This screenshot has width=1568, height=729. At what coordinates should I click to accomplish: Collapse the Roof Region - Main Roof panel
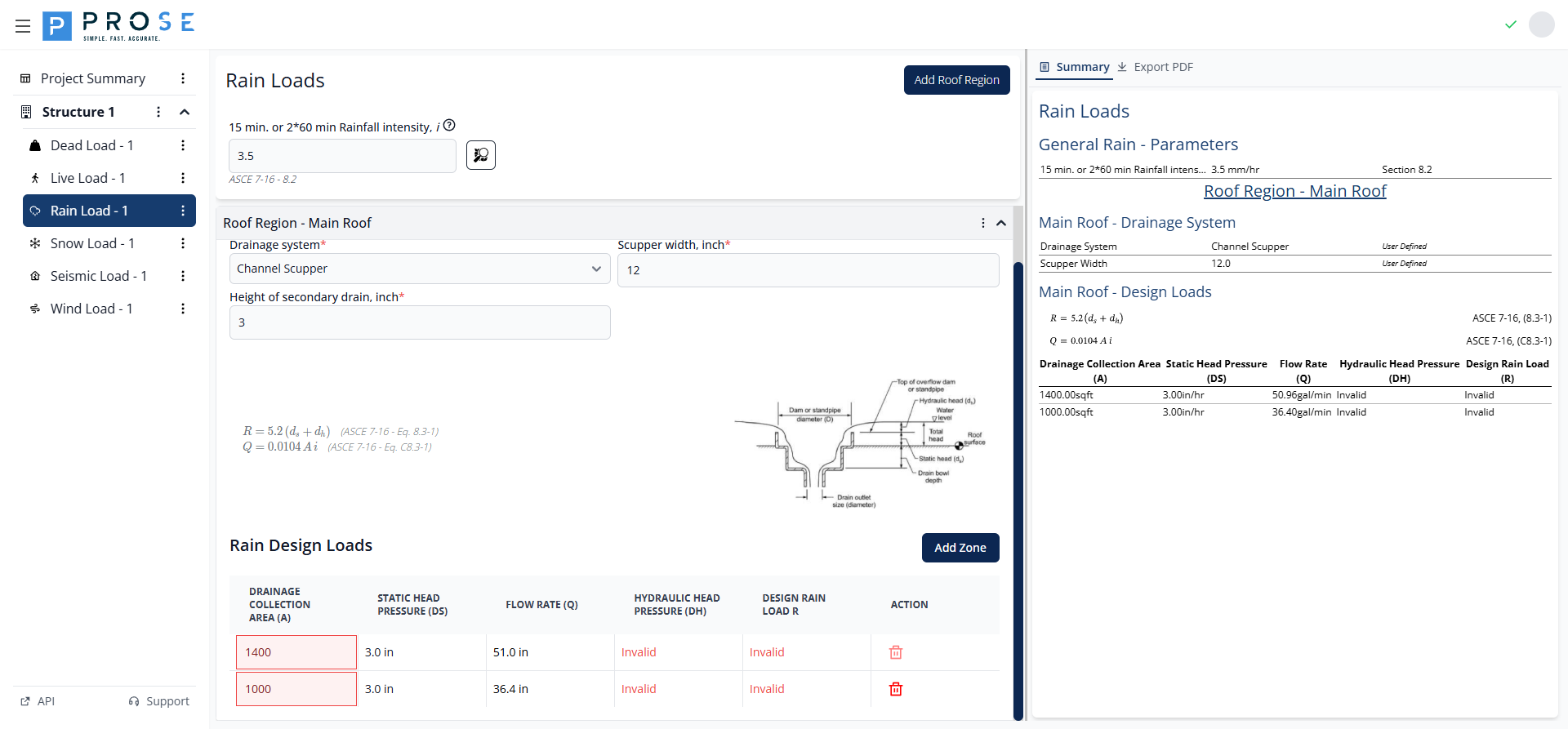(1001, 223)
